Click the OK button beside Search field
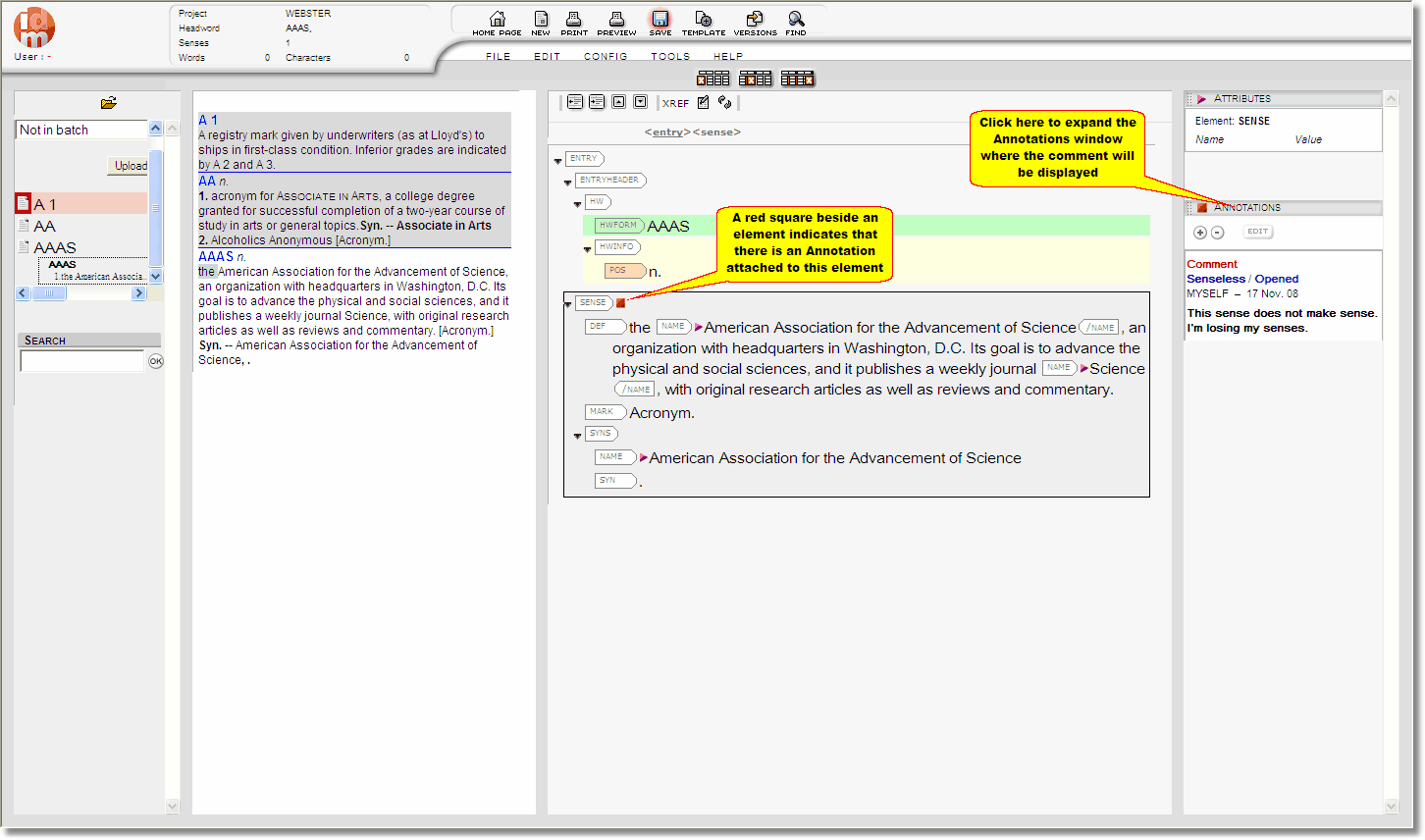Viewport: 1425px width, 840px height. click(x=156, y=361)
